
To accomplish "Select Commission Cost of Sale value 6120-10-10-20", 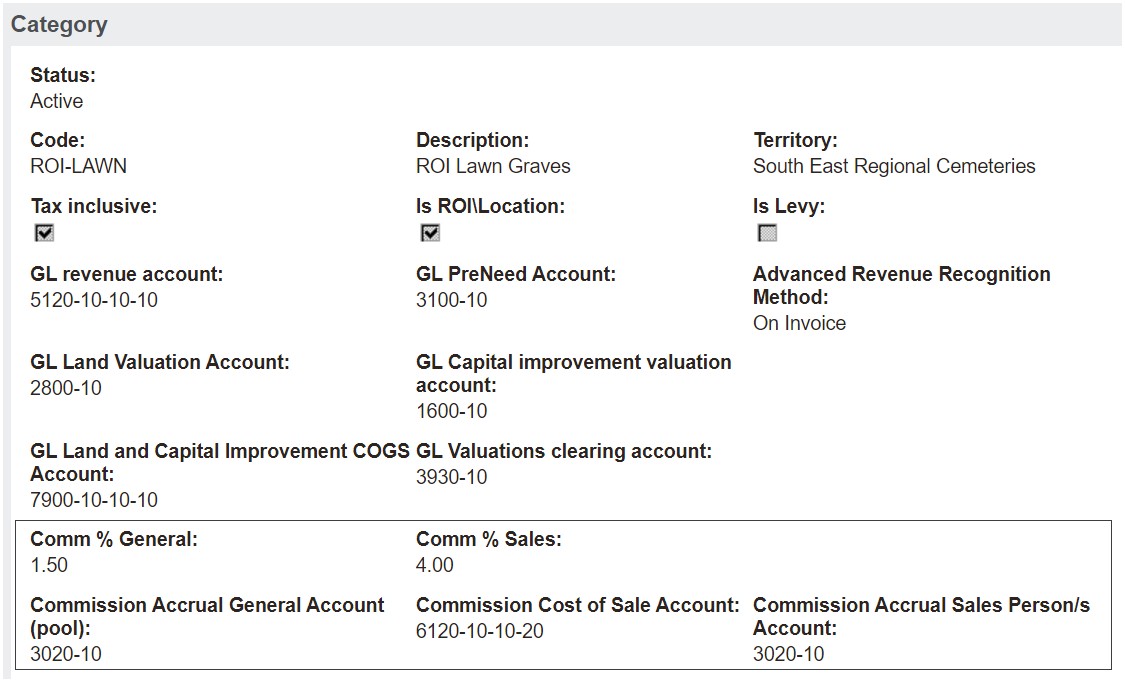I will (x=480, y=631).
